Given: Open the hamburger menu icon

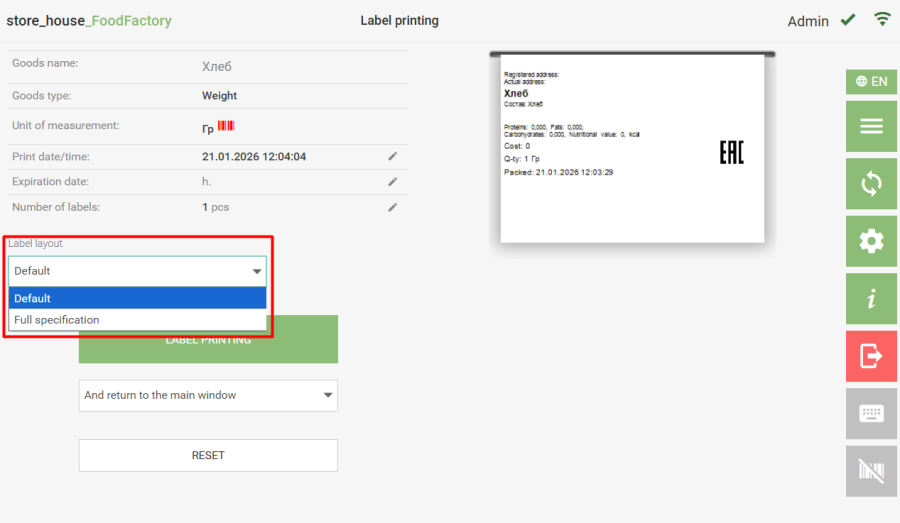Looking at the screenshot, I should pyautogui.click(x=871, y=126).
